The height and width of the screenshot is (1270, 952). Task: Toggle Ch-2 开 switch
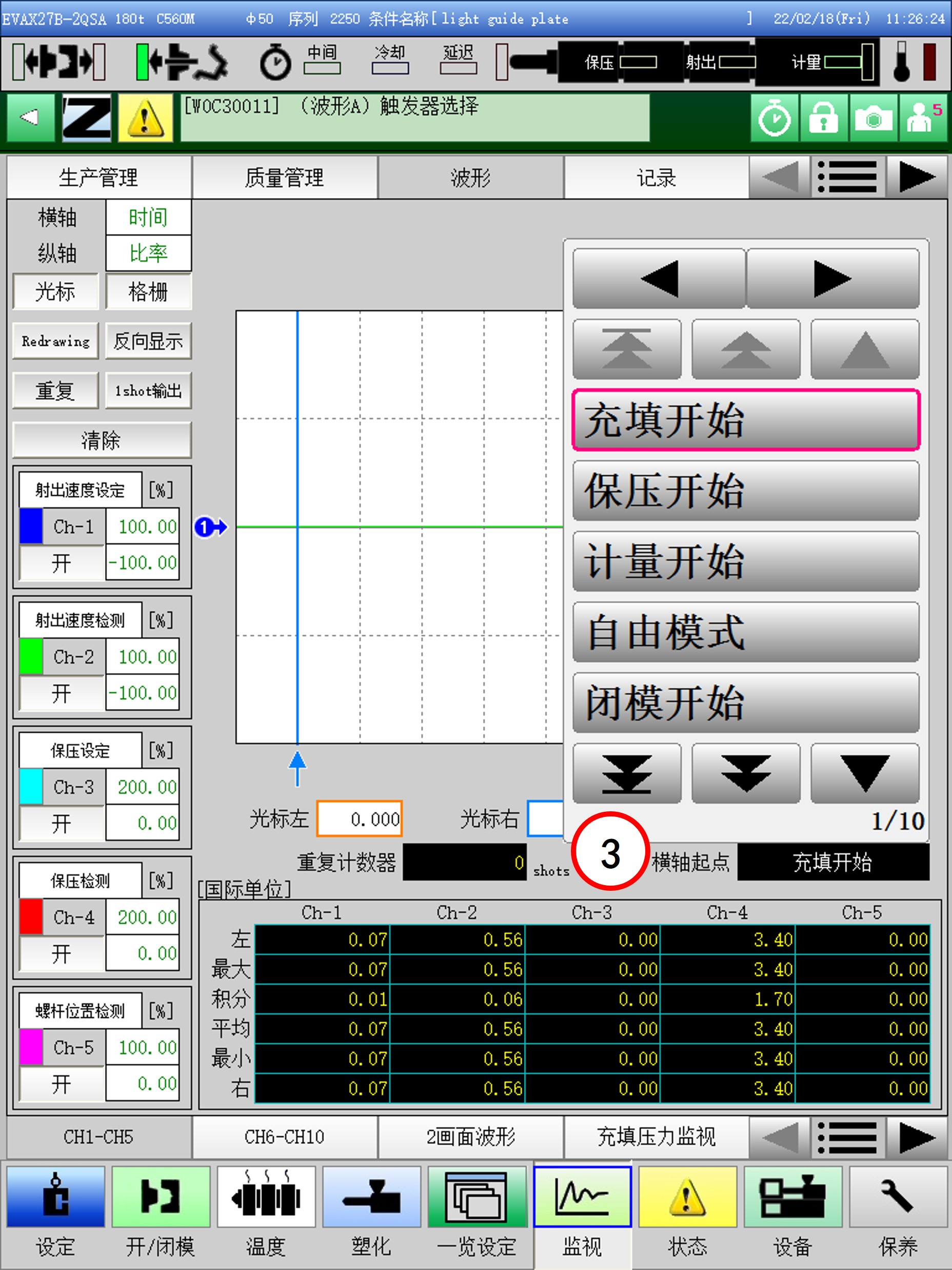coord(62,693)
